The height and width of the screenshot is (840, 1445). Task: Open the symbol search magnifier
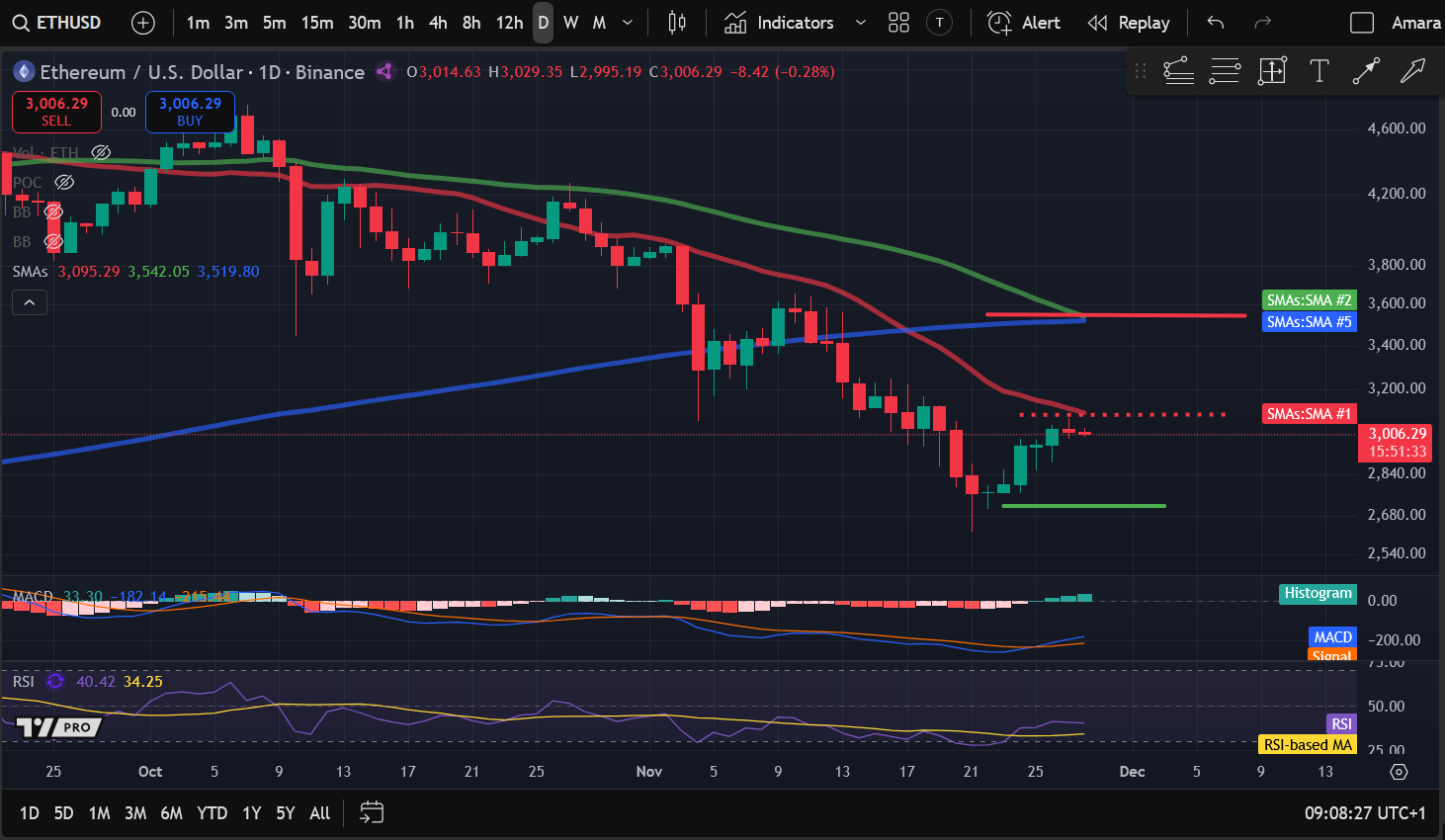pos(22,22)
